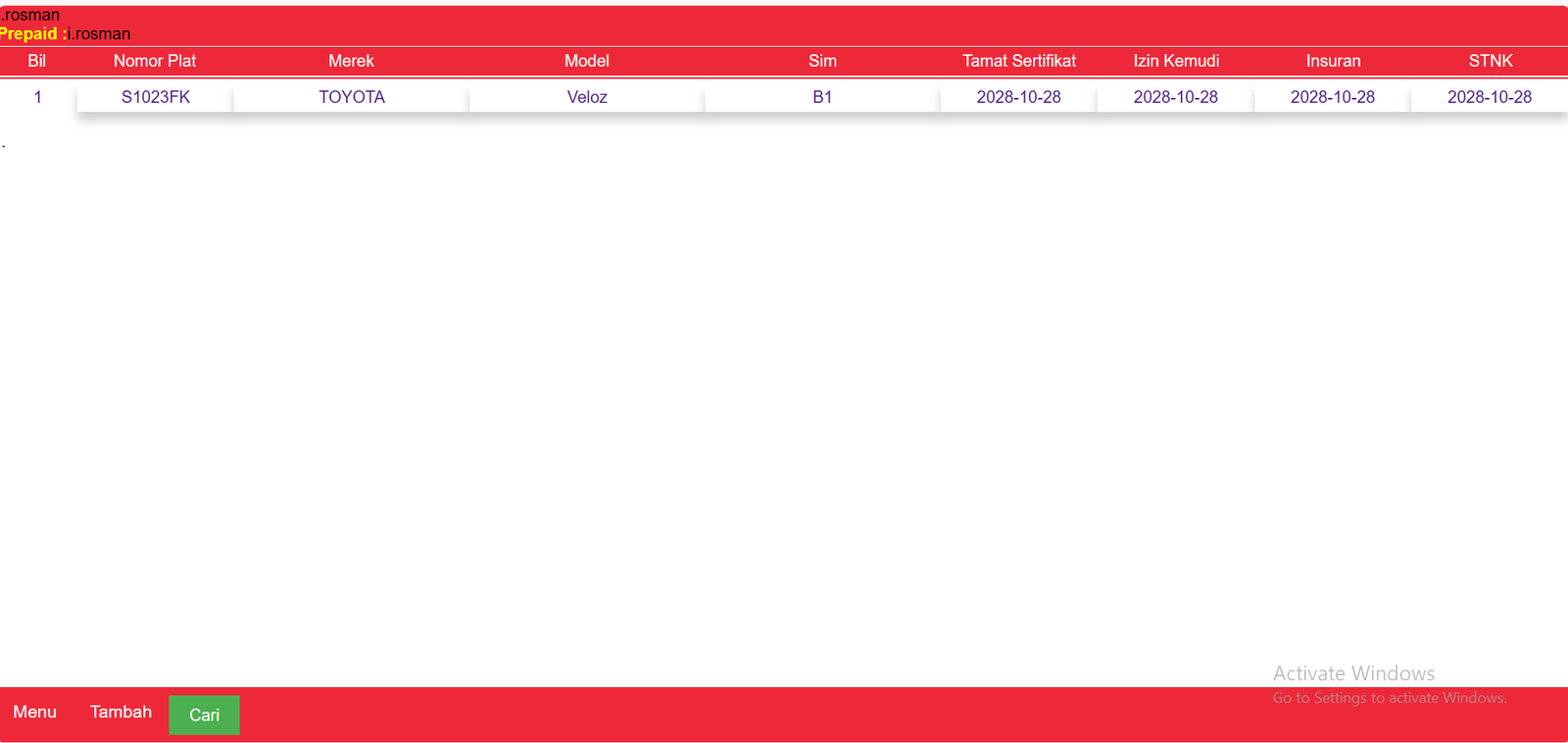
Task: Open the Insuran date in row 1
Action: [1332, 97]
